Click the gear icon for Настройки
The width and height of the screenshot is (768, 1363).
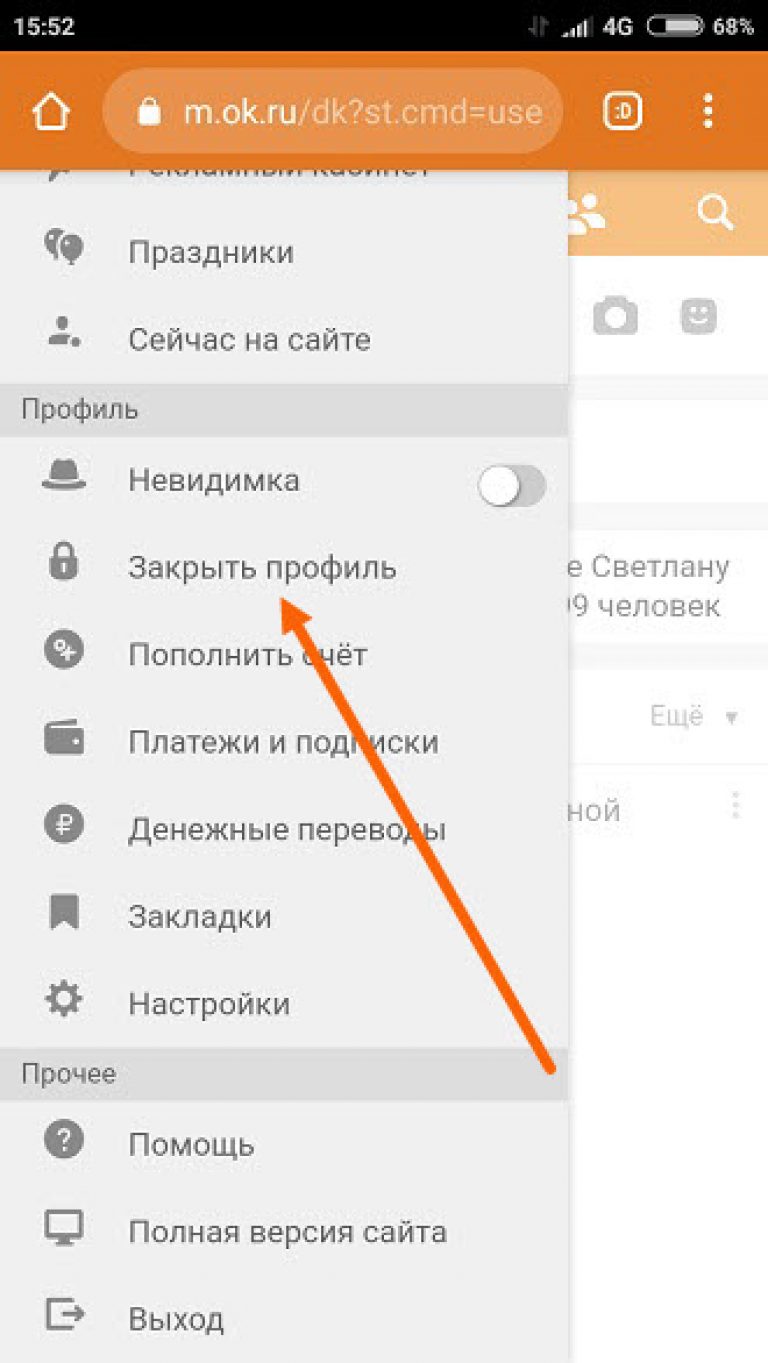click(x=64, y=1002)
